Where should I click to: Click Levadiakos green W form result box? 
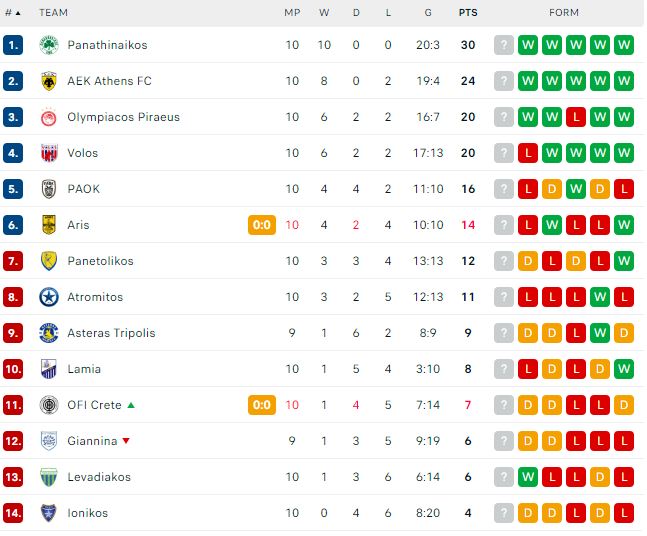(528, 477)
